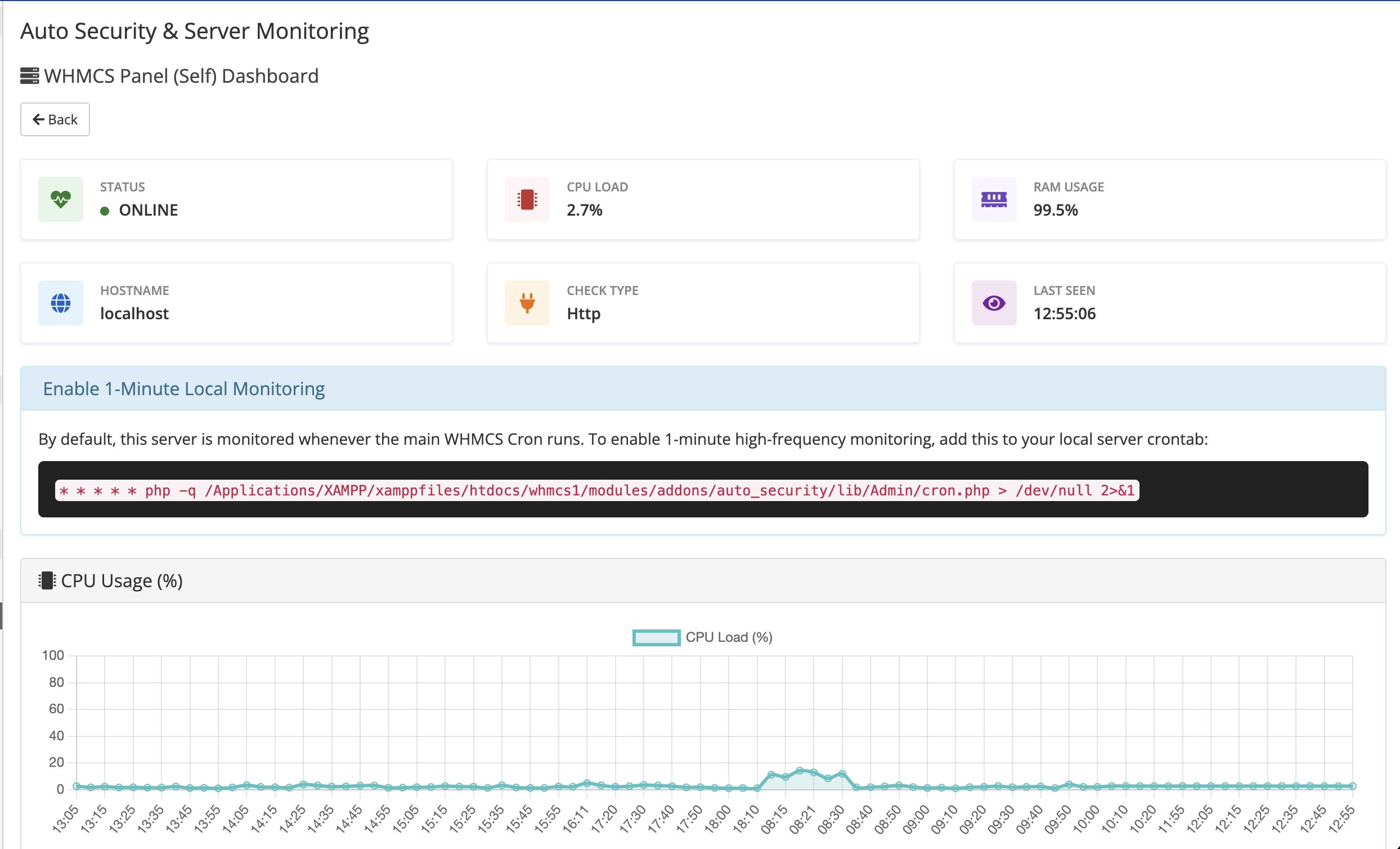Click the purple eye Last Seen icon
The height and width of the screenshot is (849, 1400).
pos(994,302)
